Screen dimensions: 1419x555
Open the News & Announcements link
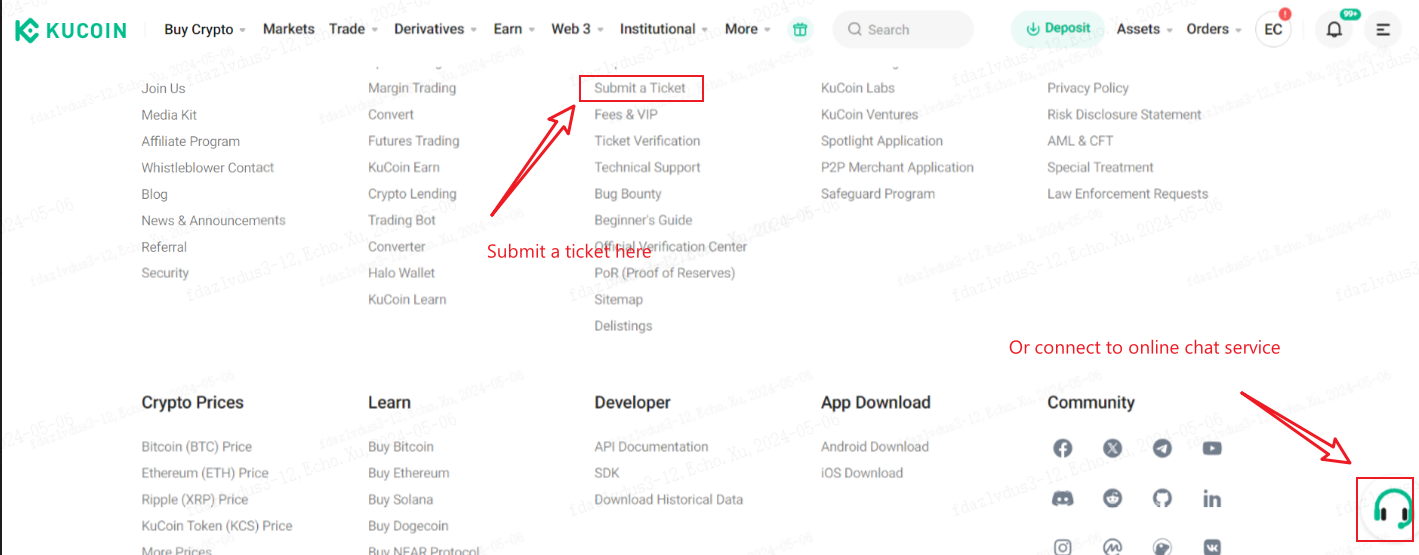coord(213,220)
